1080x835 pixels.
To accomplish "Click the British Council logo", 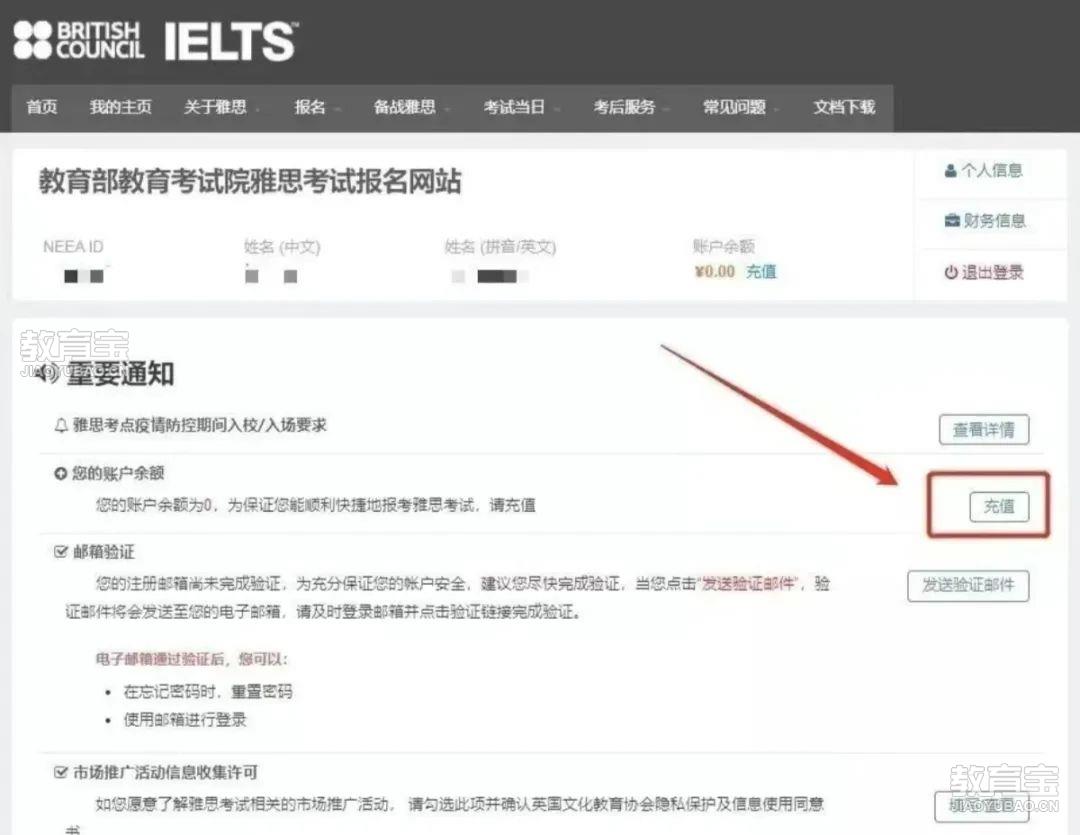I will click(x=79, y=40).
